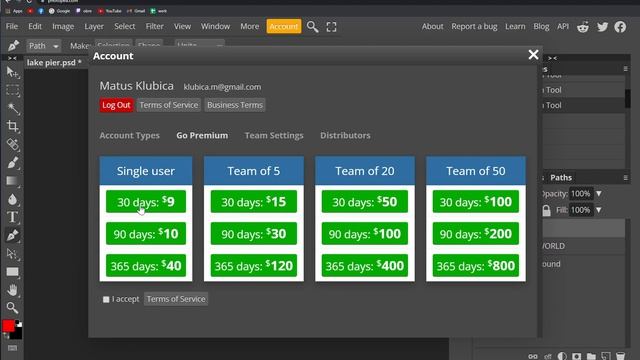Select the Hand tool
This screenshot has width=640, height=360.
tap(12, 290)
